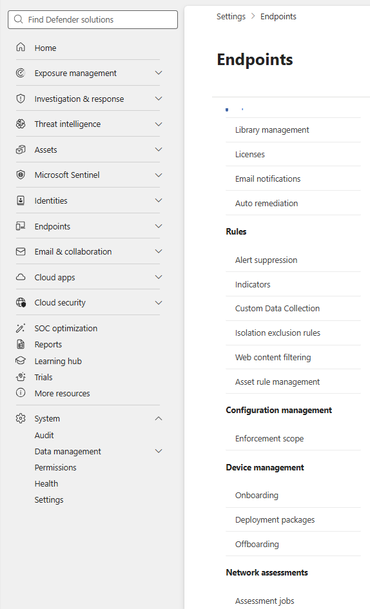This screenshot has height=609, width=370.
Task: Click the Find Defender solutions search box
Action: (93, 19)
